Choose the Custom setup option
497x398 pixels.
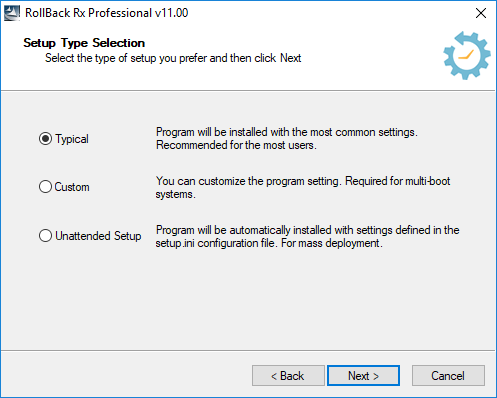tap(45, 187)
